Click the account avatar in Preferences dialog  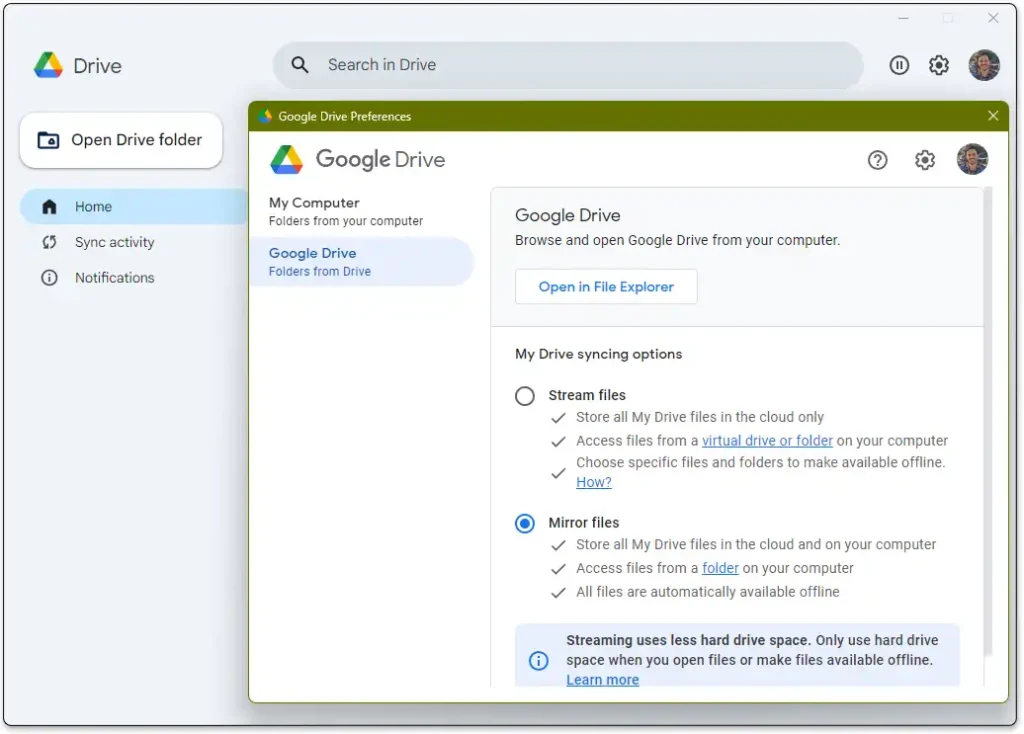pos(971,160)
